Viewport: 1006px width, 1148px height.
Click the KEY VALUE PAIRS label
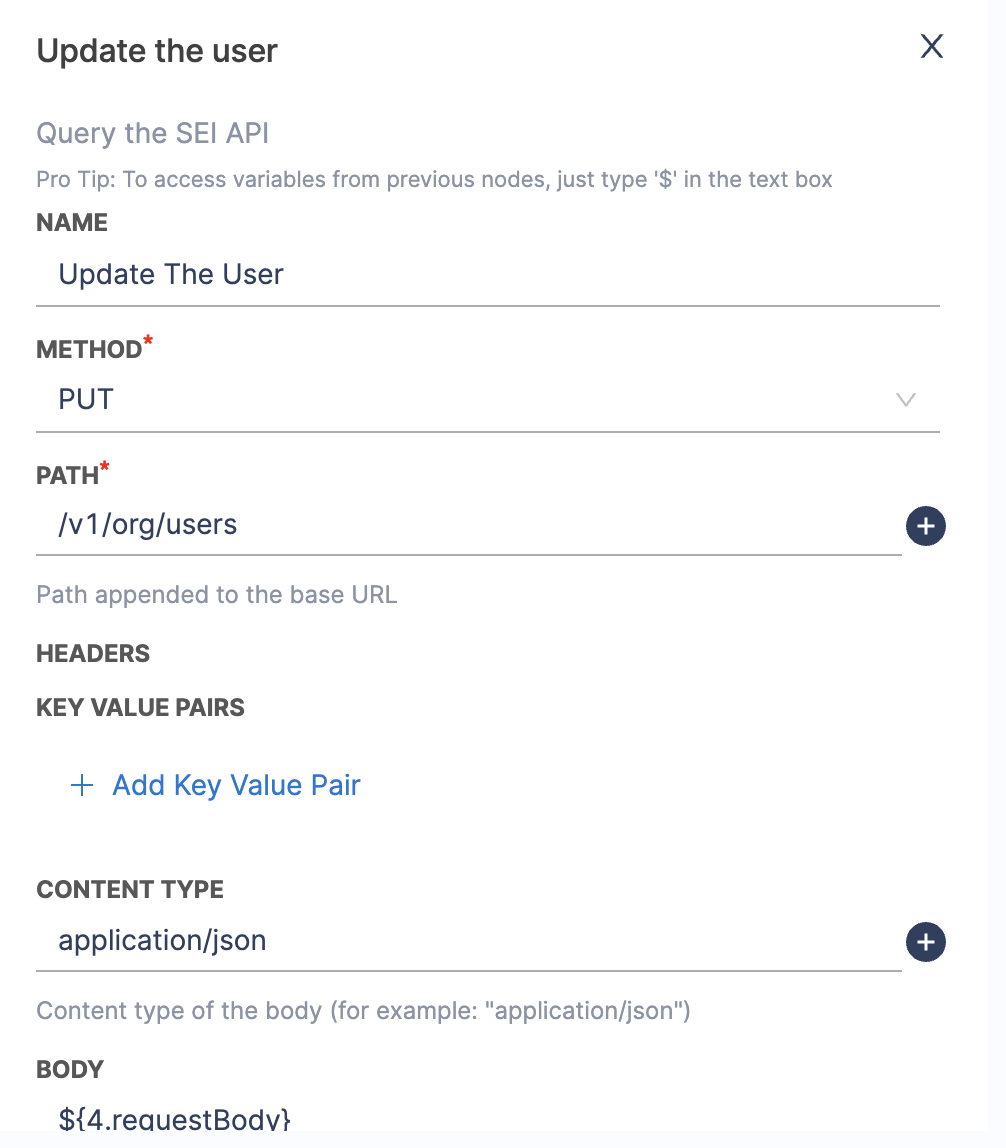click(x=140, y=708)
